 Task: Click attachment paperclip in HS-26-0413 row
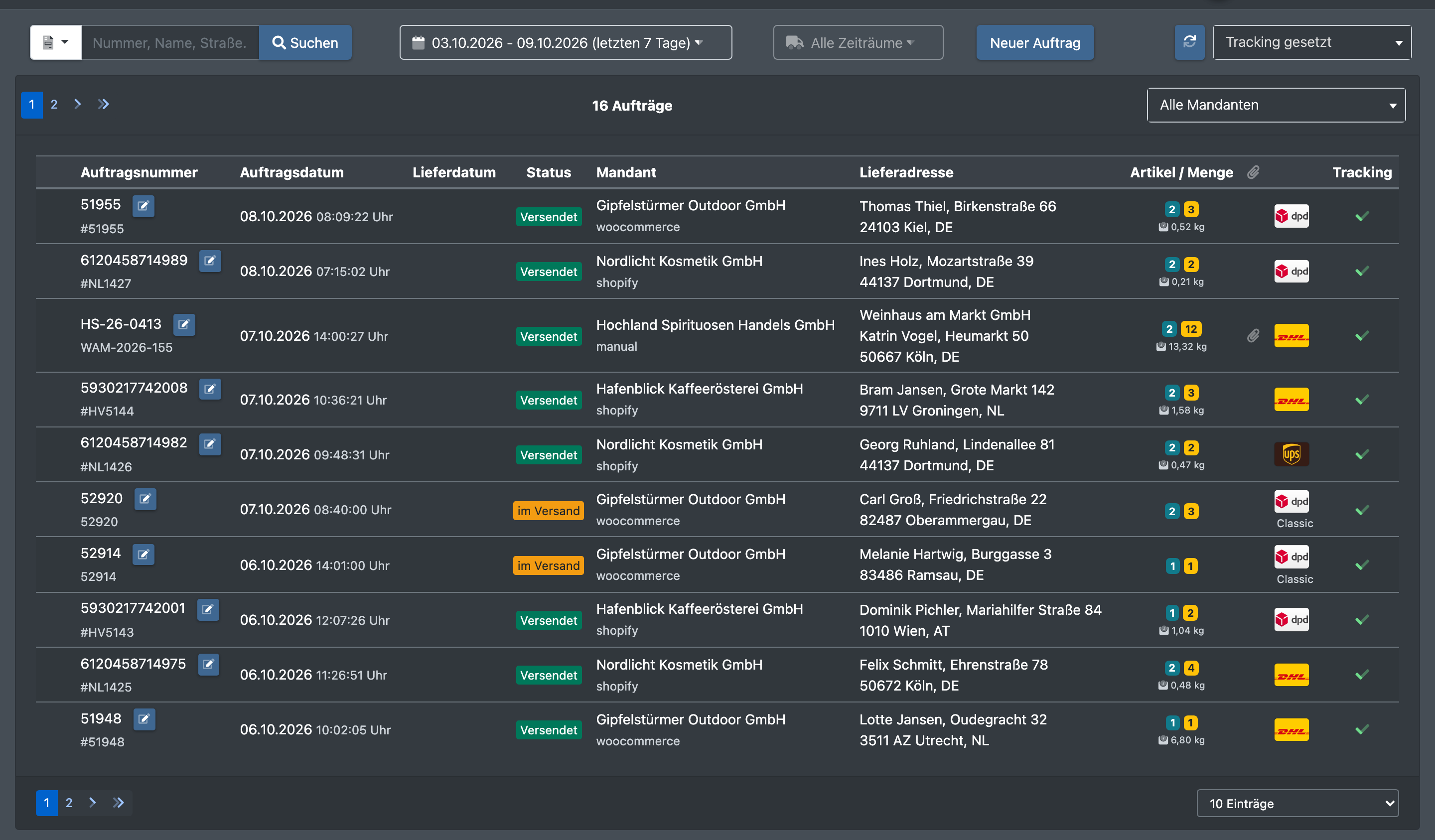pos(1253,335)
